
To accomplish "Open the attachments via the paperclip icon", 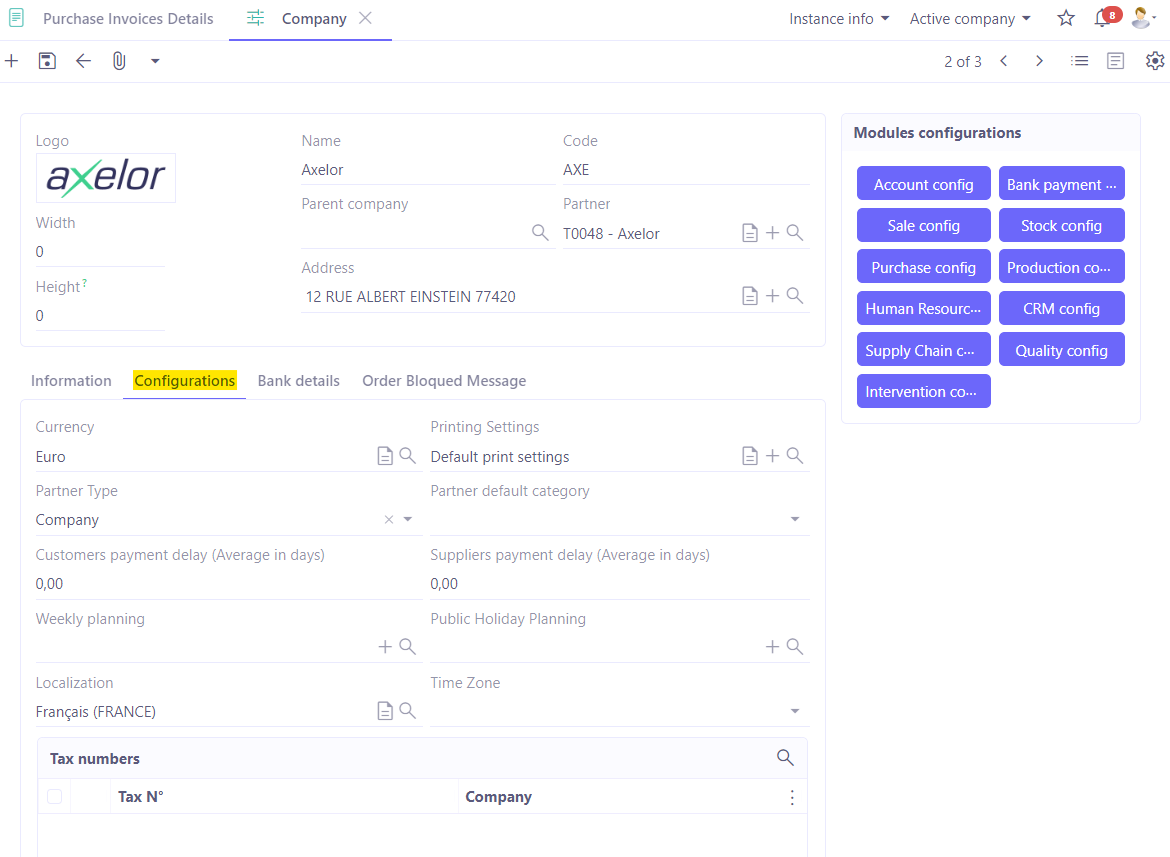I will (x=119, y=61).
